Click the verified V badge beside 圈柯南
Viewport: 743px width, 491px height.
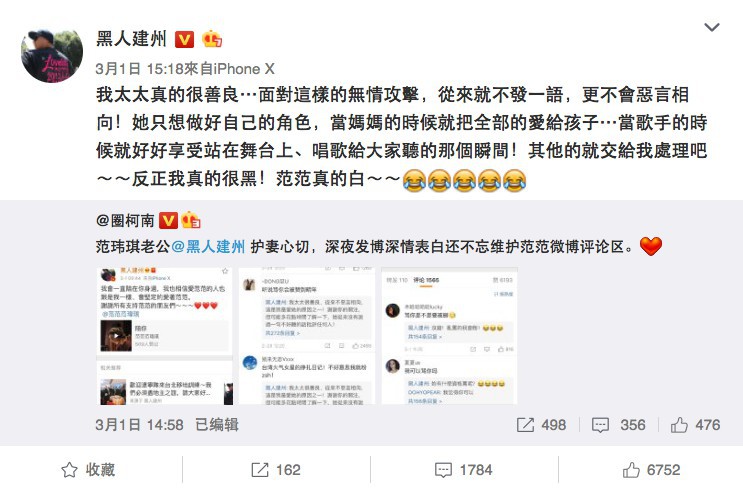point(168,220)
